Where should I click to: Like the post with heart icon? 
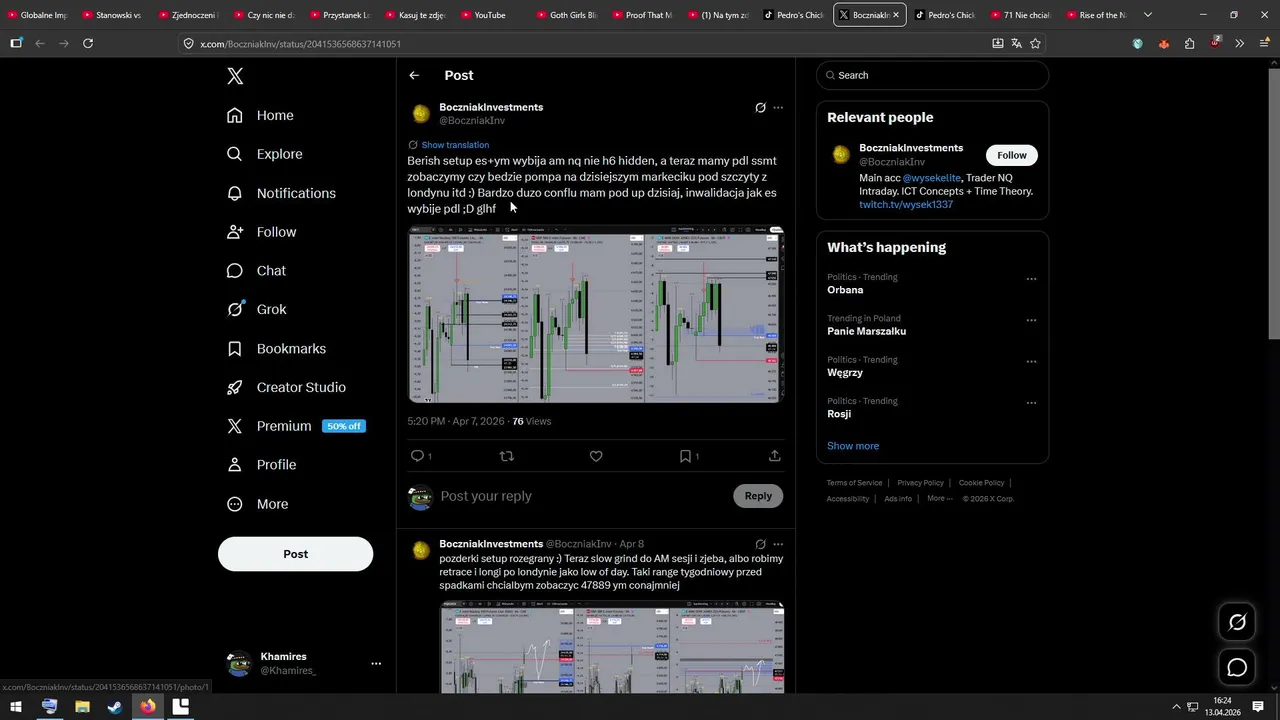[x=596, y=456]
